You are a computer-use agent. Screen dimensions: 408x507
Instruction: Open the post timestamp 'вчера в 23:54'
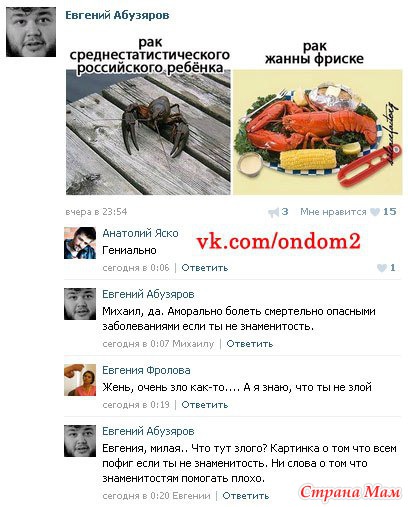(96, 212)
